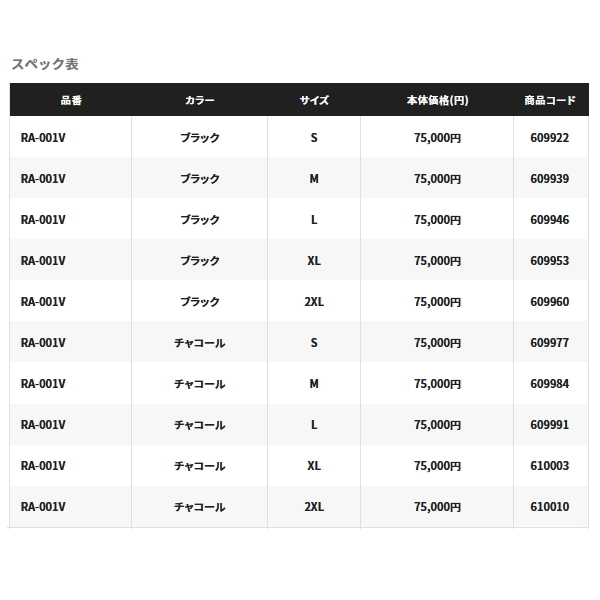The width and height of the screenshot is (600, 600).
Task: Click the 商品コード column header
Action: 549,101
